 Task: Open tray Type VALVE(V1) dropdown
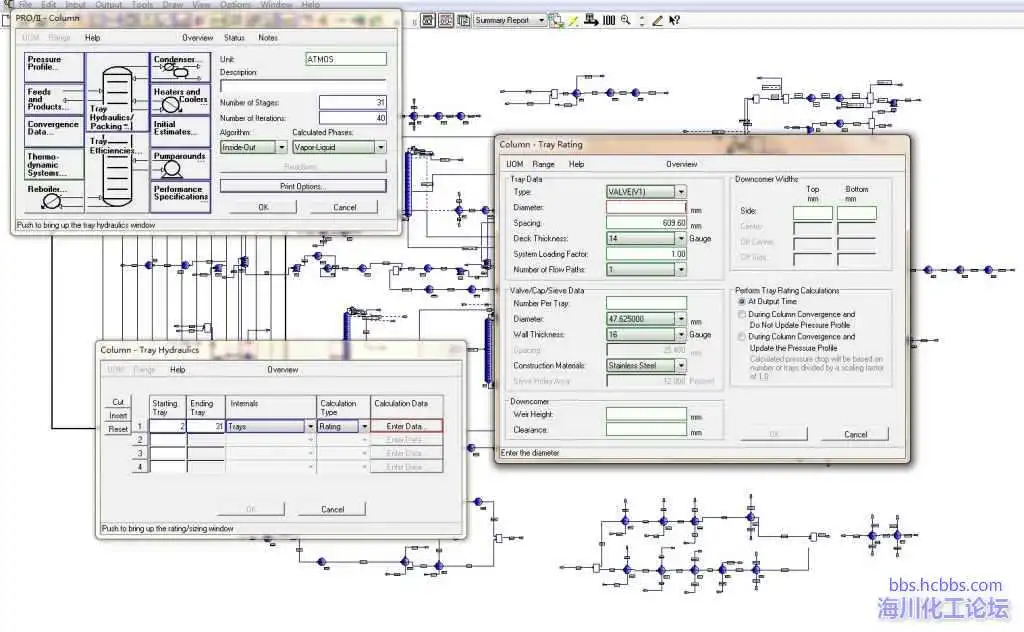coord(681,192)
